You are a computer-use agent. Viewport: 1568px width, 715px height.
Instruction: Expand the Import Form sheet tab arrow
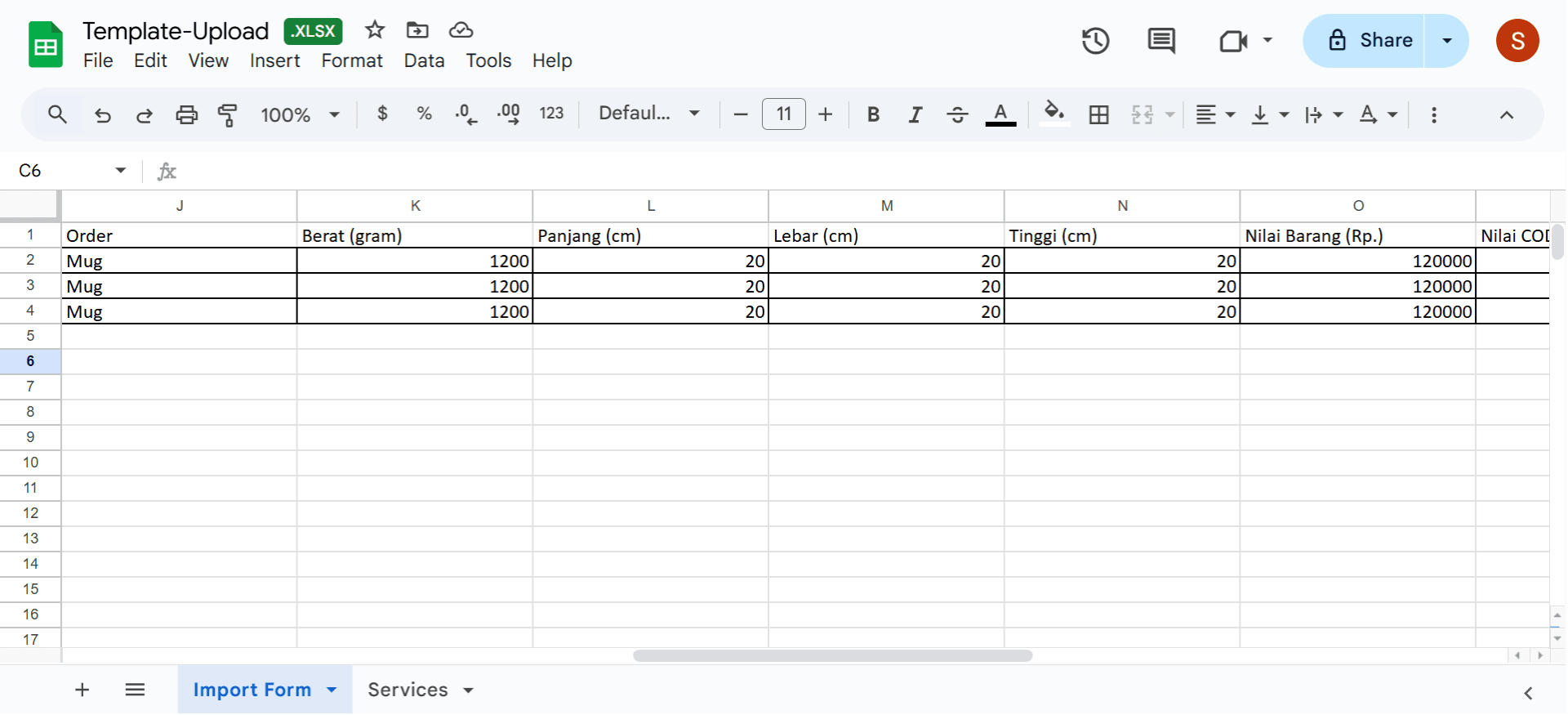pyautogui.click(x=332, y=690)
